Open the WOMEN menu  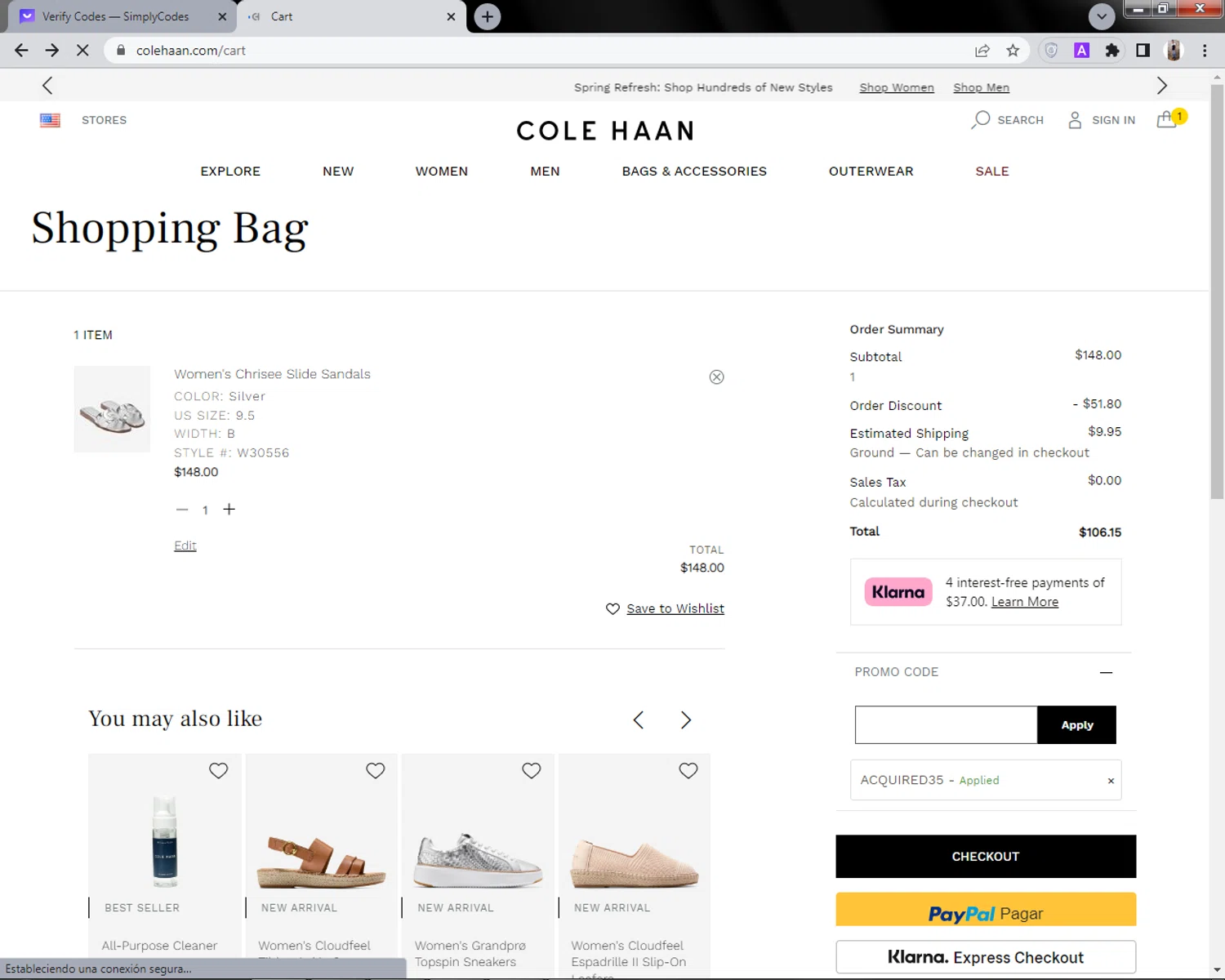442,171
